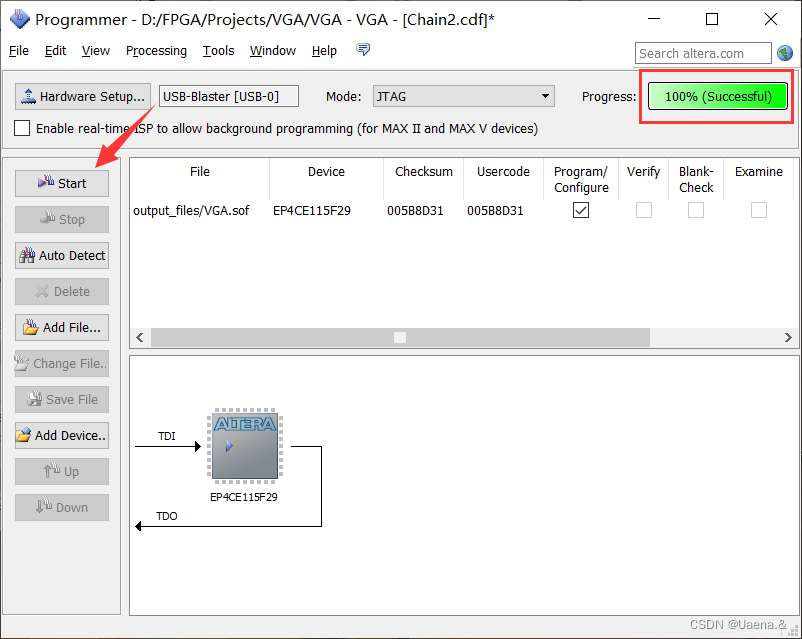The width and height of the screenshot is (802, 639).
Task: Click the horizontal scrollbar thumb in file list
Action: 400,338
